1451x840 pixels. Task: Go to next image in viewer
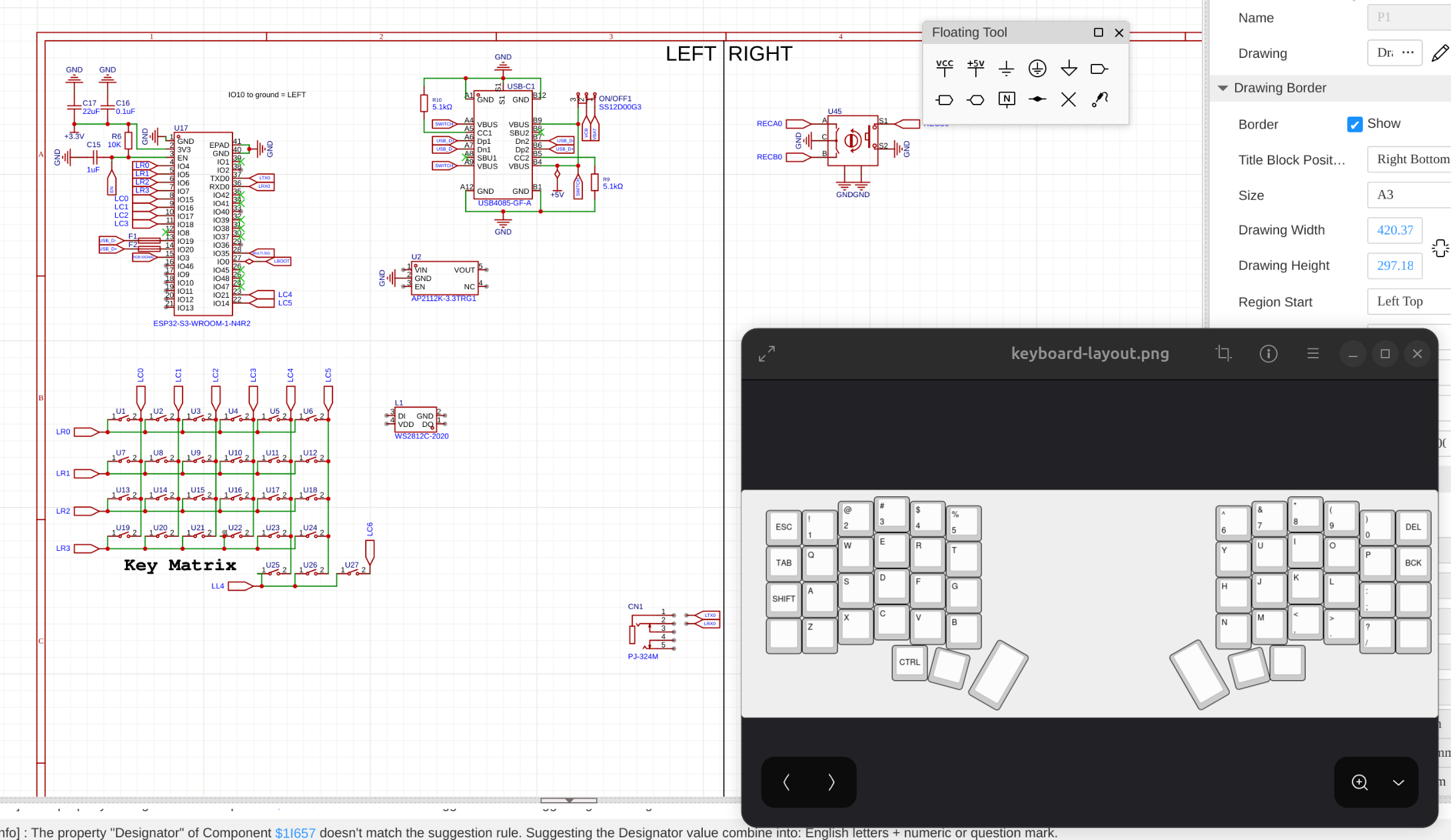tap(831, 782)
